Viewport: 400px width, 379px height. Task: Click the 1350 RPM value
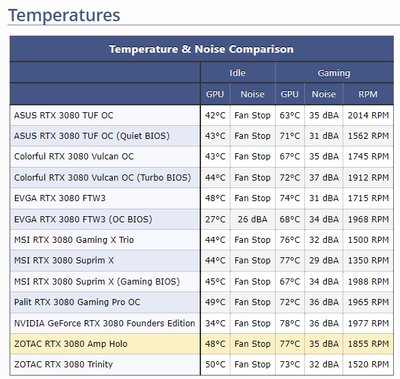[x=368, y=261]
